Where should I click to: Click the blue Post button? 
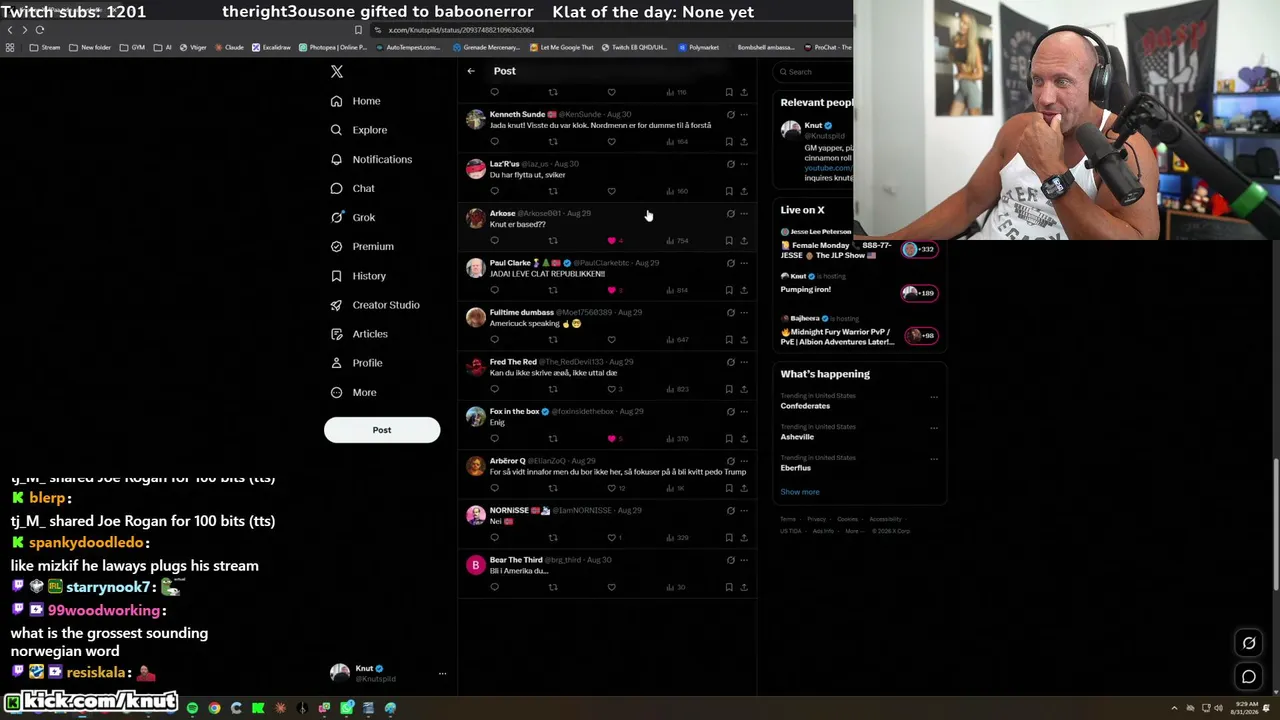[382, 430]
